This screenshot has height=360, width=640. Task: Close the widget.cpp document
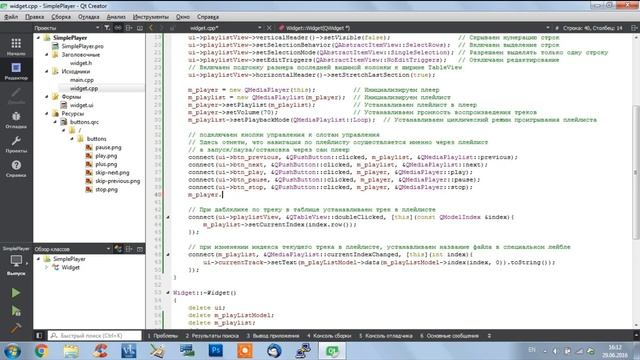coord(269,28)
